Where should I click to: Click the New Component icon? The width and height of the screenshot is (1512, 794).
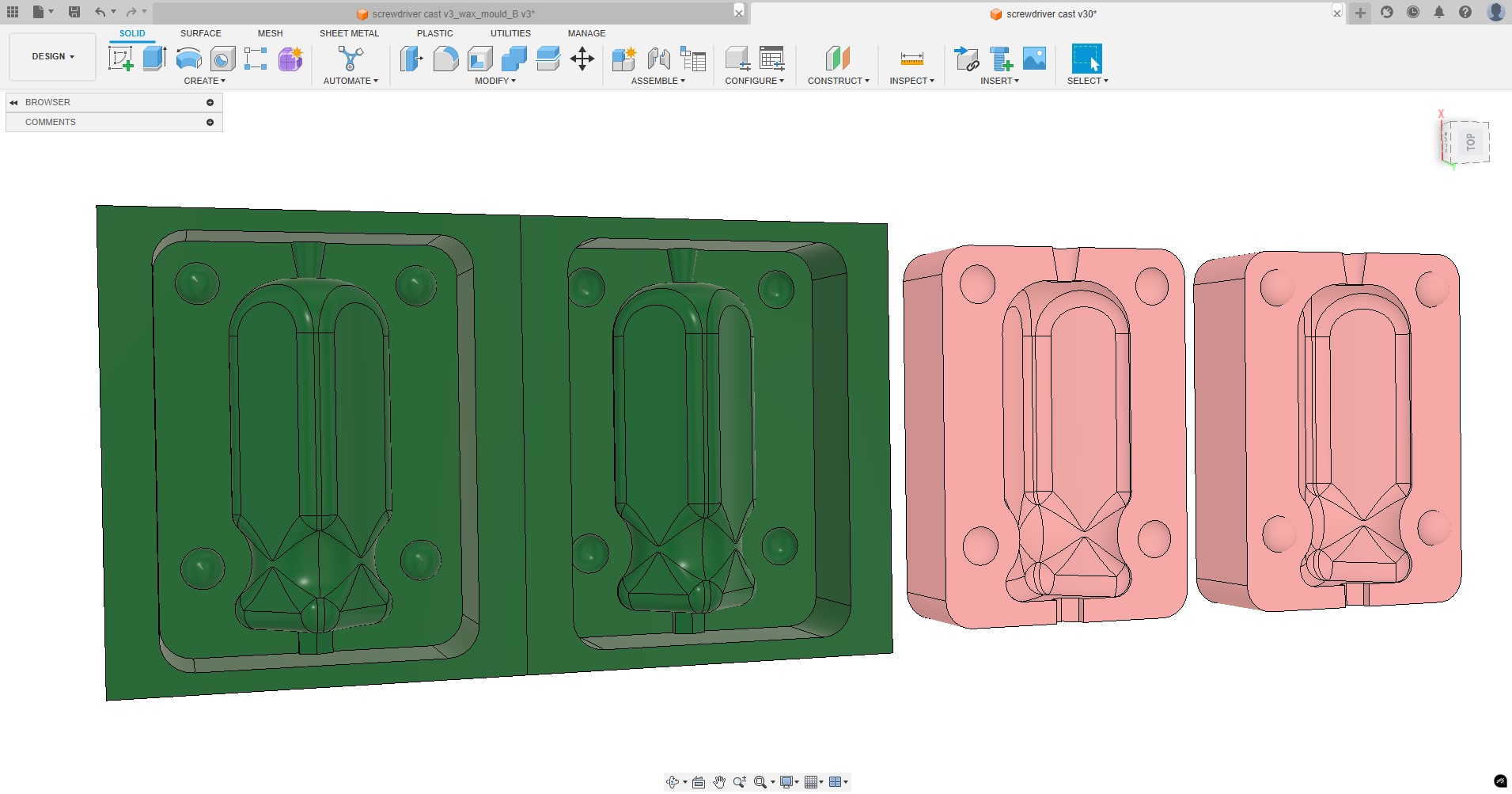point(623,59)
